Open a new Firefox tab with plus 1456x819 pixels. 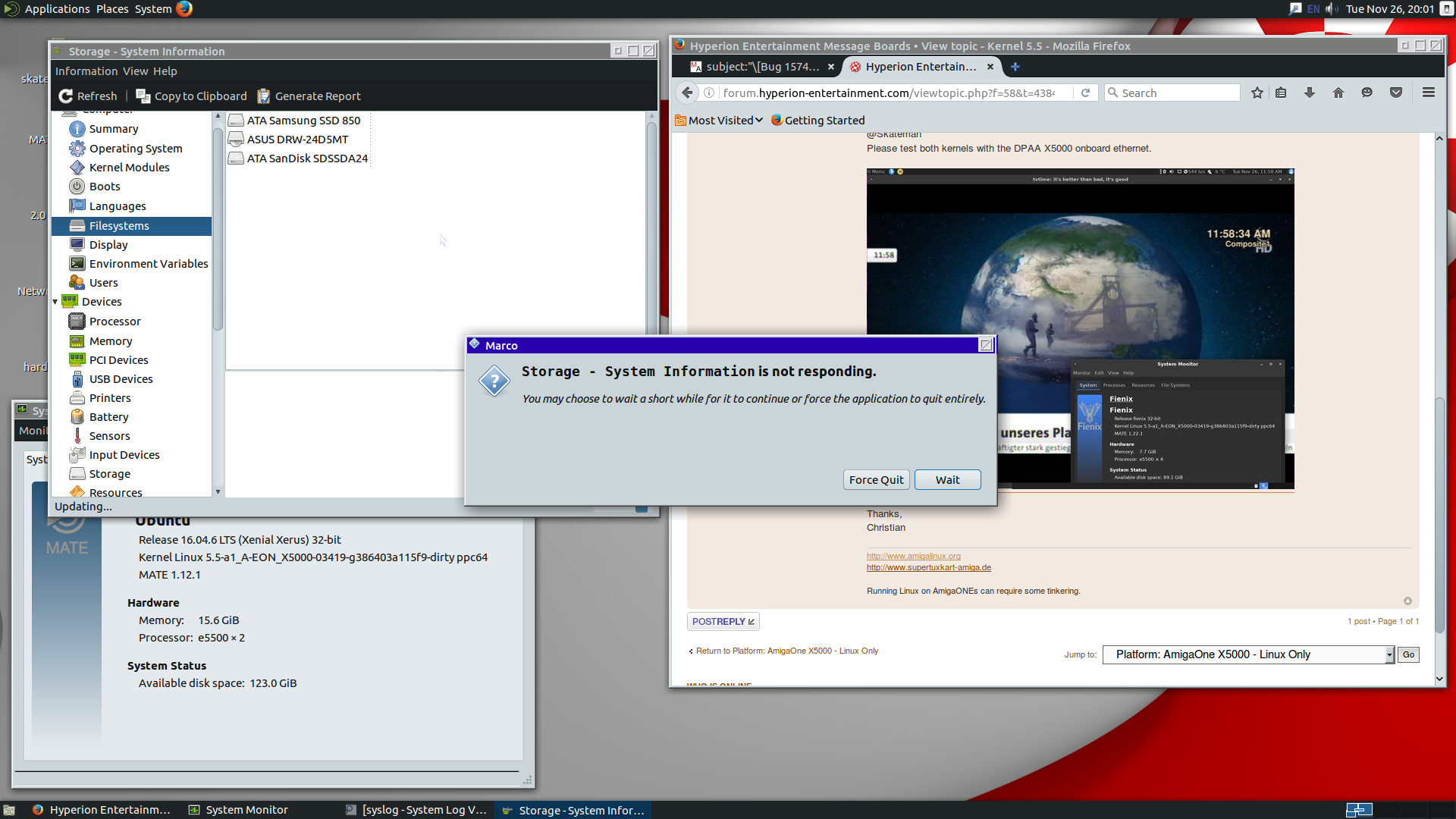pyautogui.click(x=1015, y=67)
